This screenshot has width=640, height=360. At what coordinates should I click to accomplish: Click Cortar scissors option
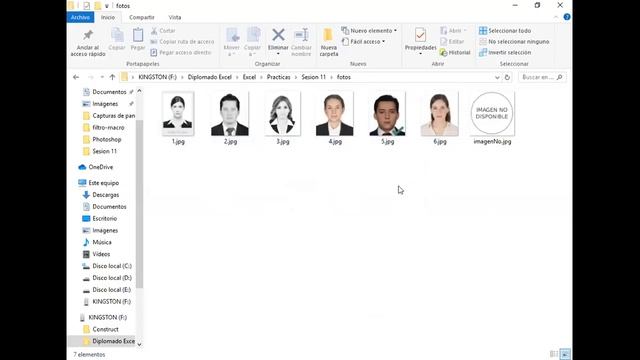[x=163, y=31]
